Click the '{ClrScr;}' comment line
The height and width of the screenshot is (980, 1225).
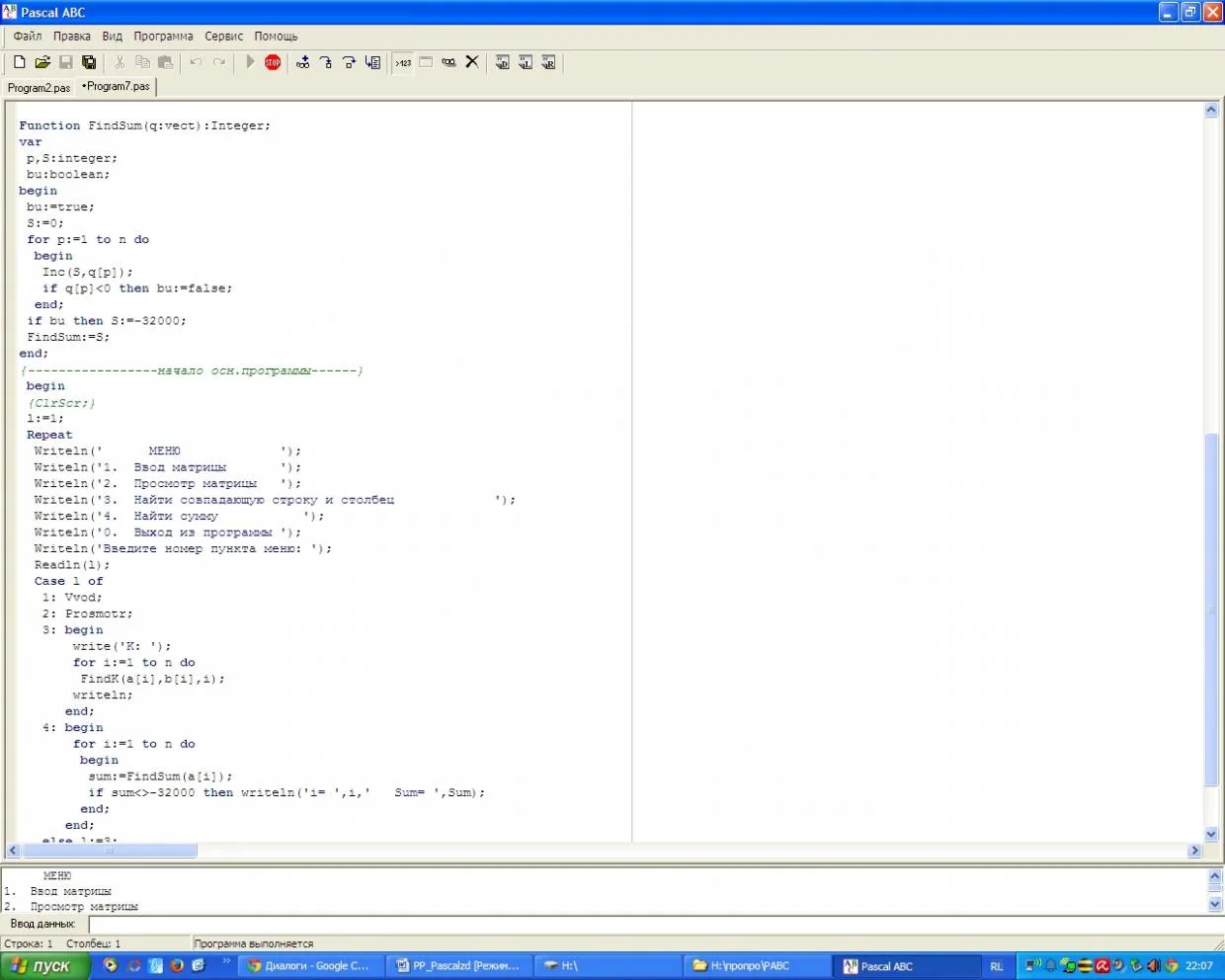pos(61,403)
